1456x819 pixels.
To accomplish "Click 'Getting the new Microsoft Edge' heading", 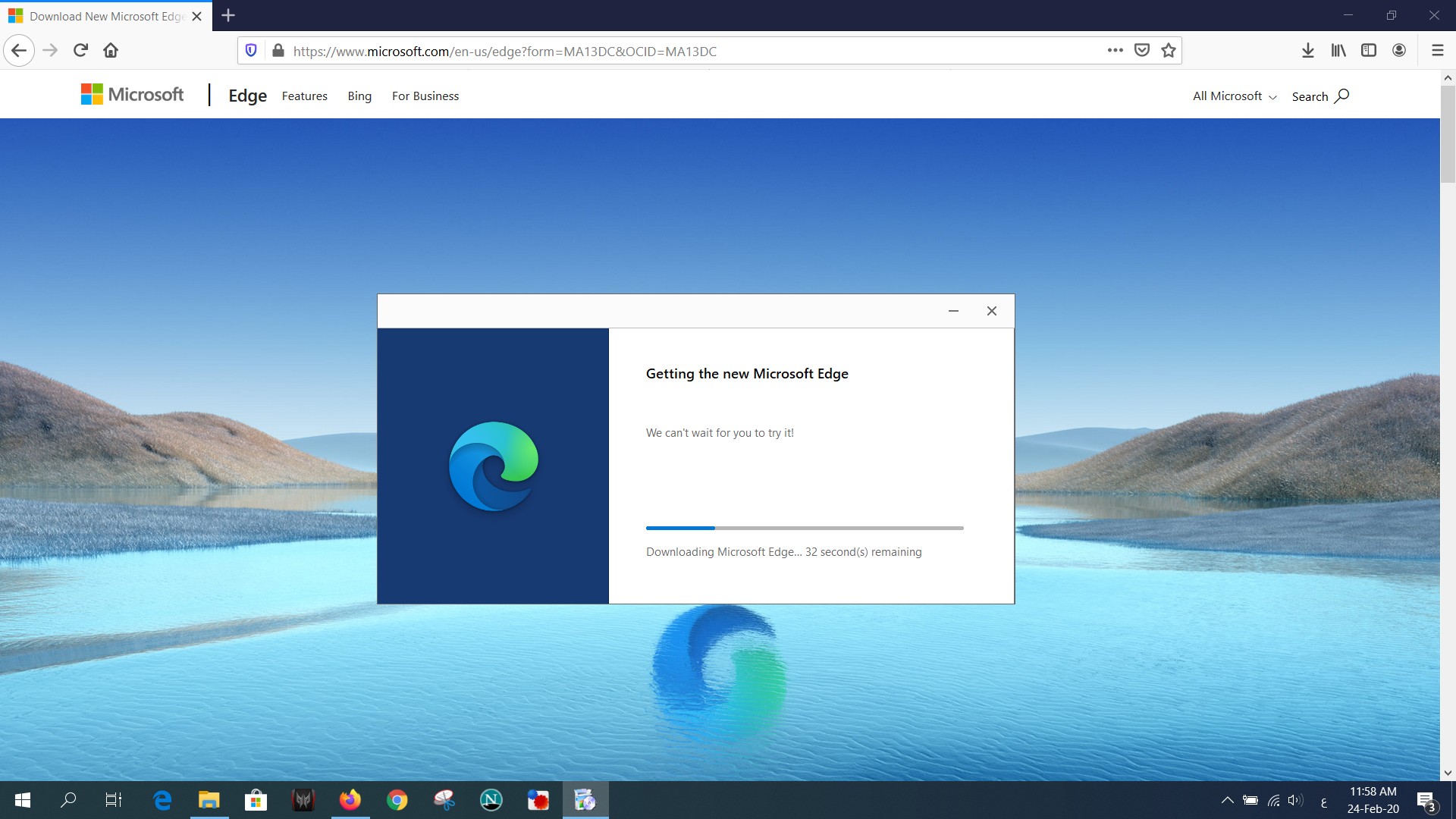I will 747,374.
